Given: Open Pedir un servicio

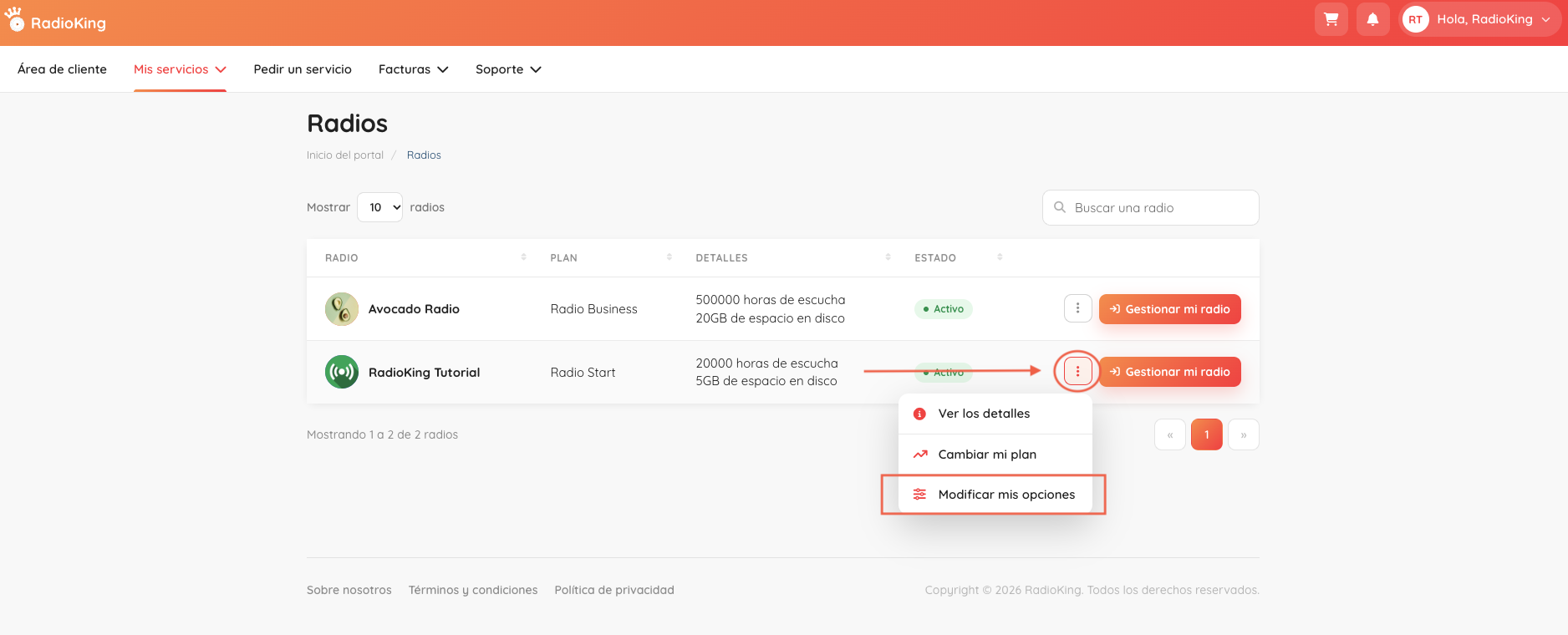Looking at the screenshot, I should click(x=303, y=69).
